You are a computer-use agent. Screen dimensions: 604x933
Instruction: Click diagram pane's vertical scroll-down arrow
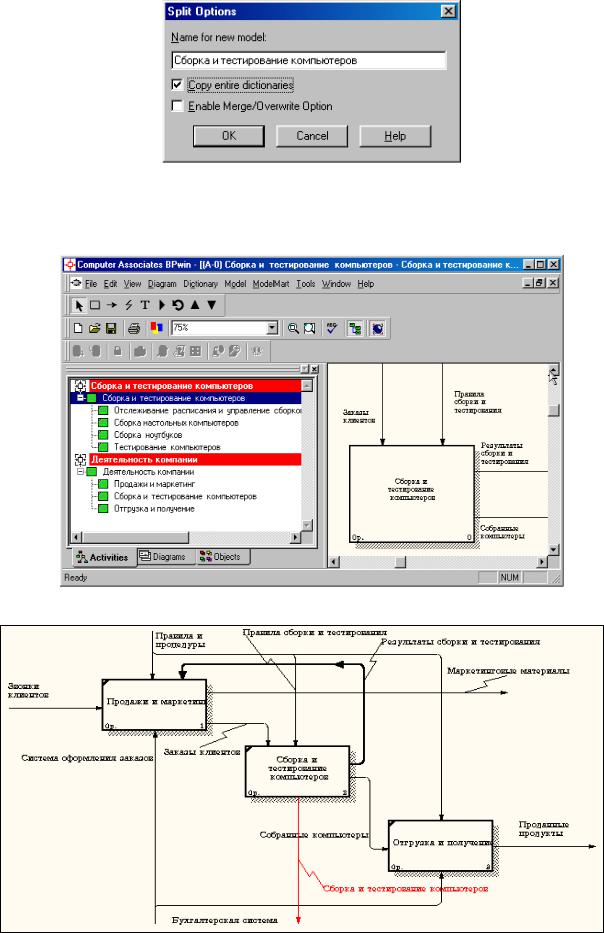click(553, 550)
